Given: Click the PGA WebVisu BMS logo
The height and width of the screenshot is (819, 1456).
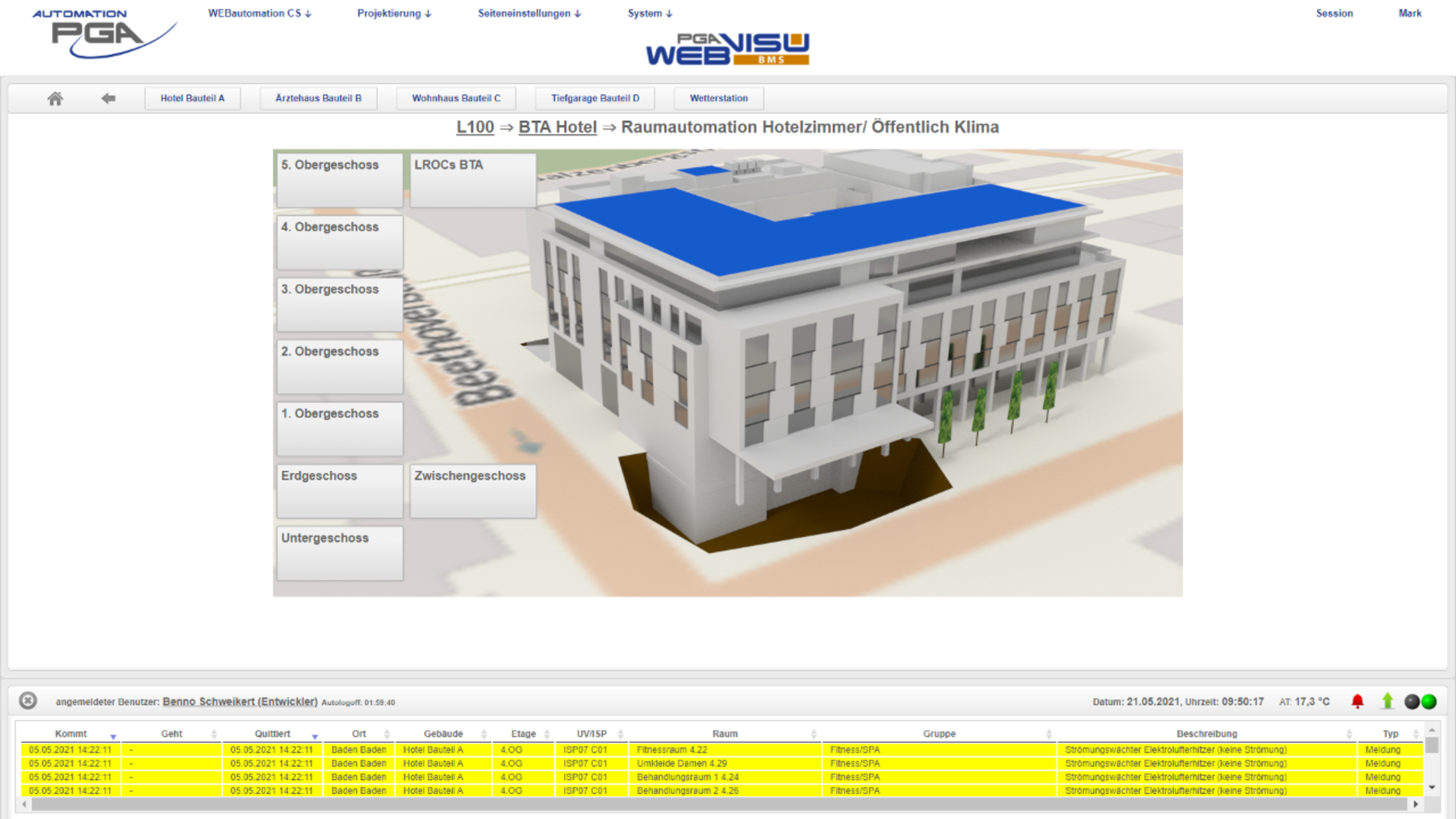Looking at the screenshot, I should click(x=727, y=49).
